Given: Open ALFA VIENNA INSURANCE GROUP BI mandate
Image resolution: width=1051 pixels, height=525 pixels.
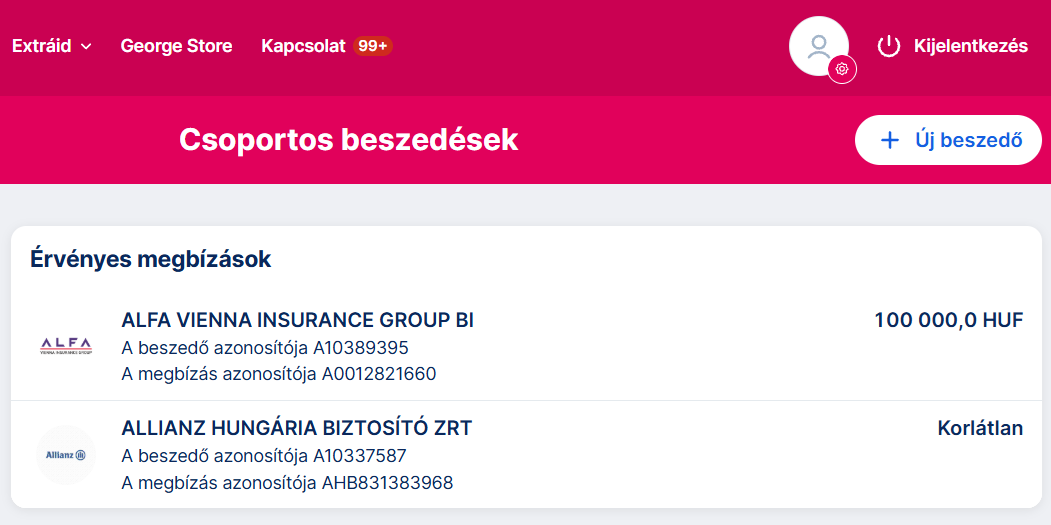Looking at the screenshot, I should (297, 320).
